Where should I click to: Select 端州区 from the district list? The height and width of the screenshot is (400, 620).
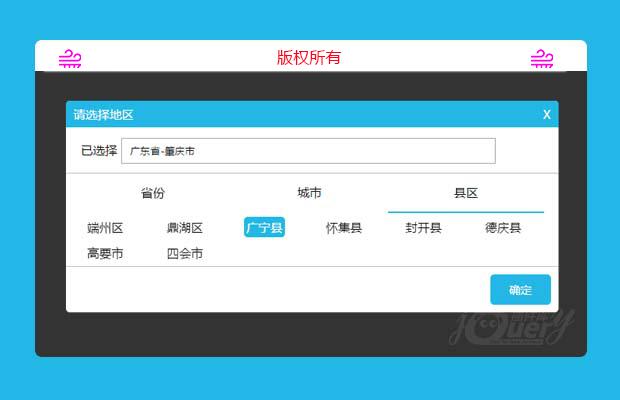tap(105, 228)
